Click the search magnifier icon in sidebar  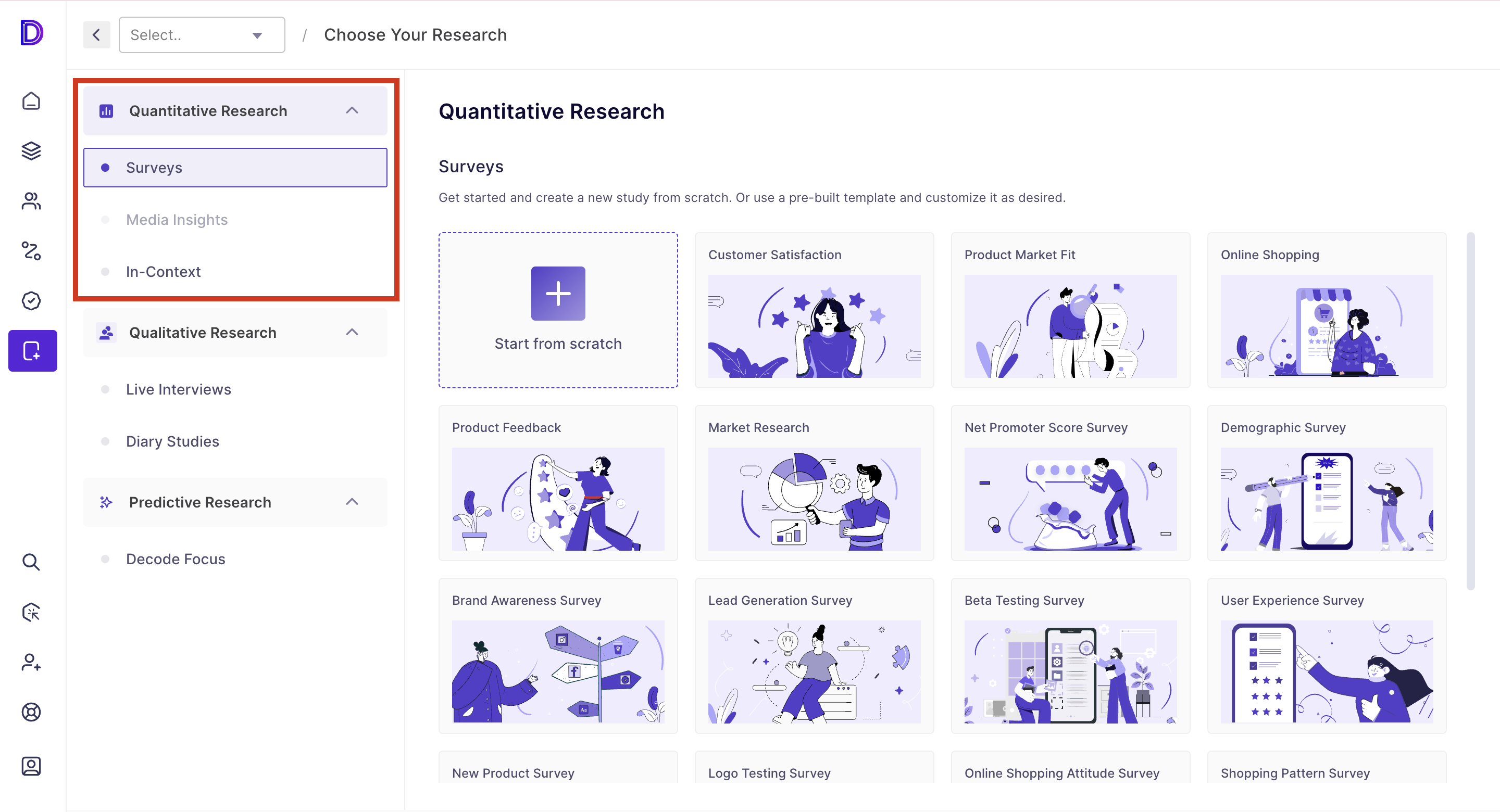[x=31, y=562]
